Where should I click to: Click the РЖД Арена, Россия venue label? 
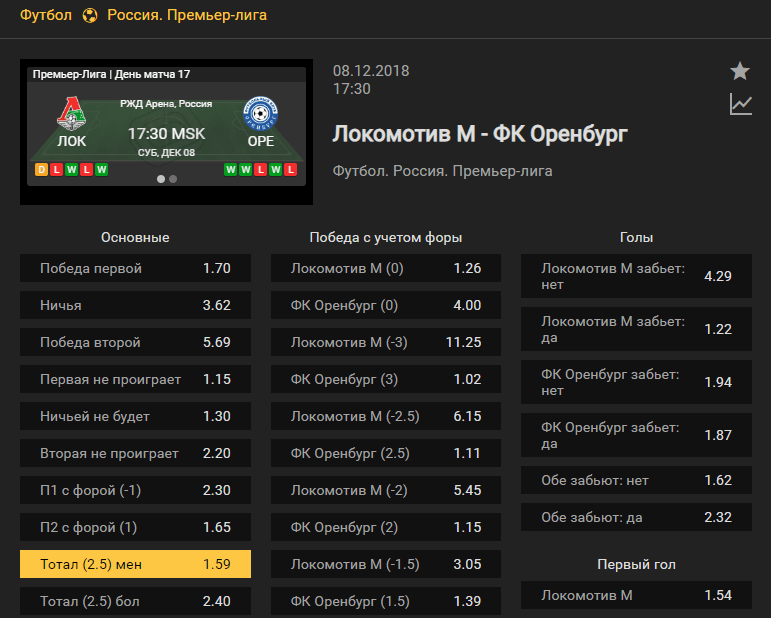click(x=166, y=104)
